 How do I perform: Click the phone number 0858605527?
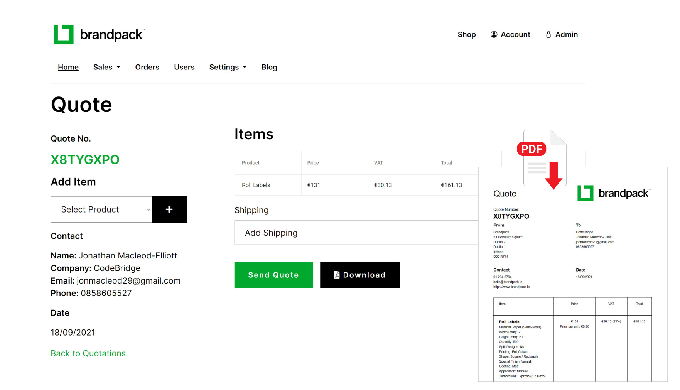[x=106, y=293]
